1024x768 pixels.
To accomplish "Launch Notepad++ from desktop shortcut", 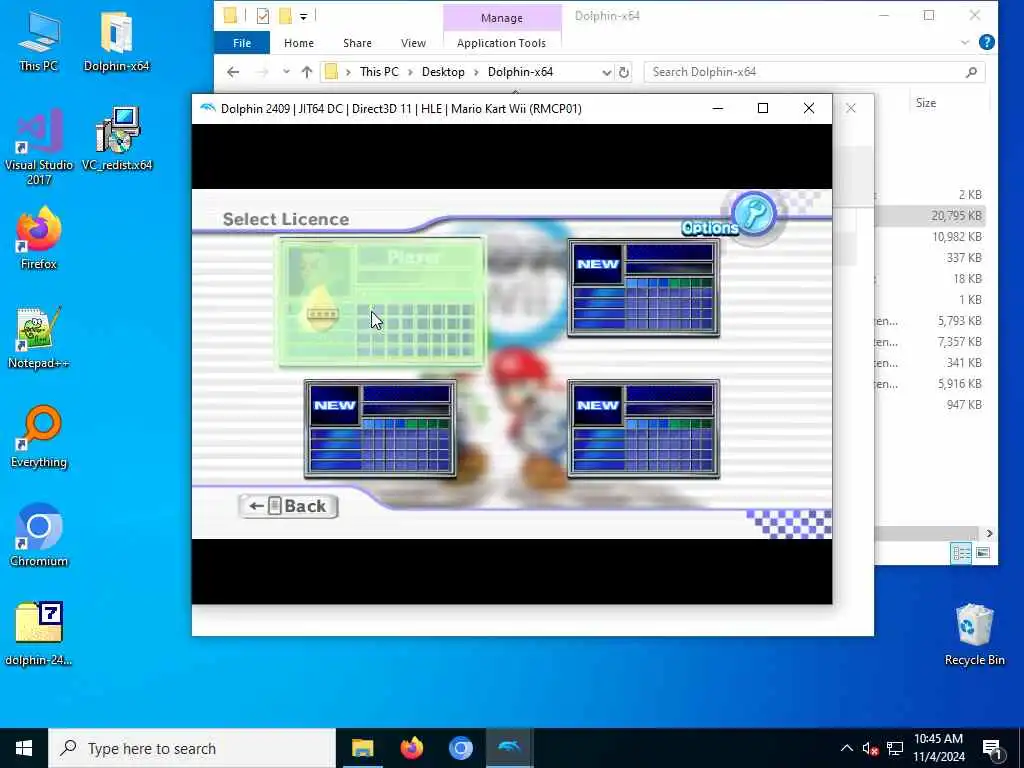I will coord(39,338).
